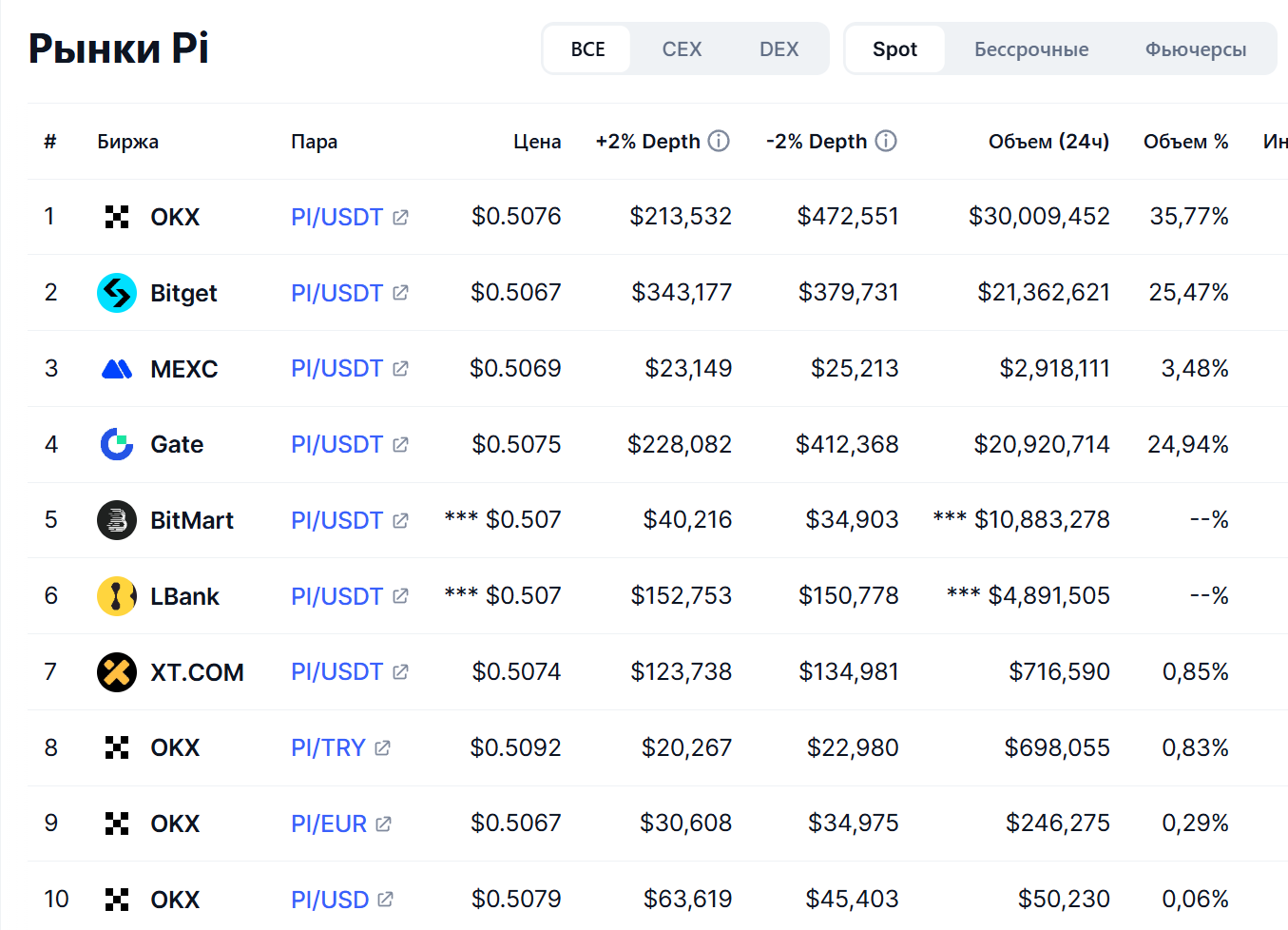Click the OKX logo in PI/USD row
The image size is (1288, 930).
[x=117, y=900]
